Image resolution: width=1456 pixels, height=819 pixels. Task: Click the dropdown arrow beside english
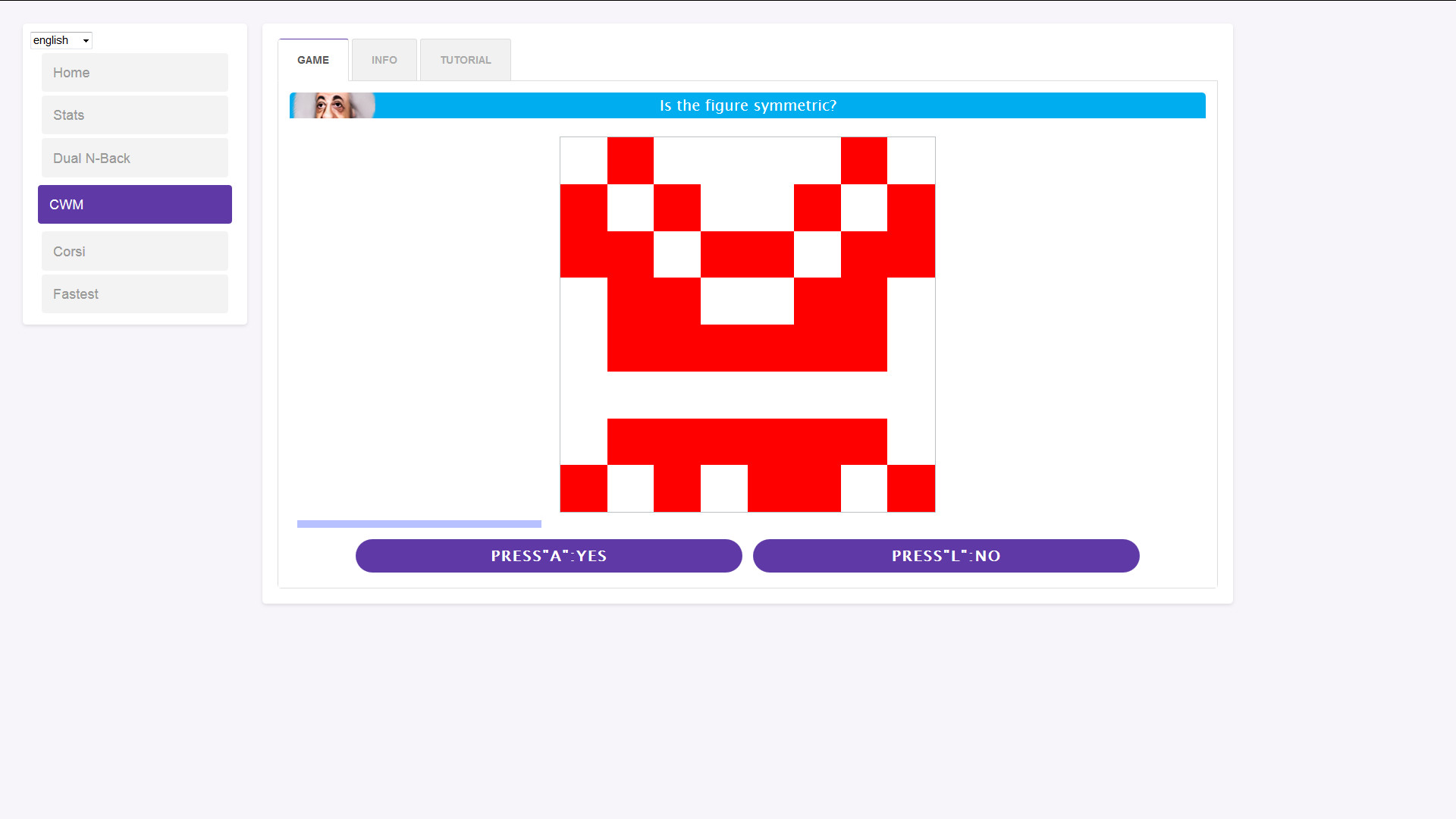pyautogui.click(x=86, y=41)
